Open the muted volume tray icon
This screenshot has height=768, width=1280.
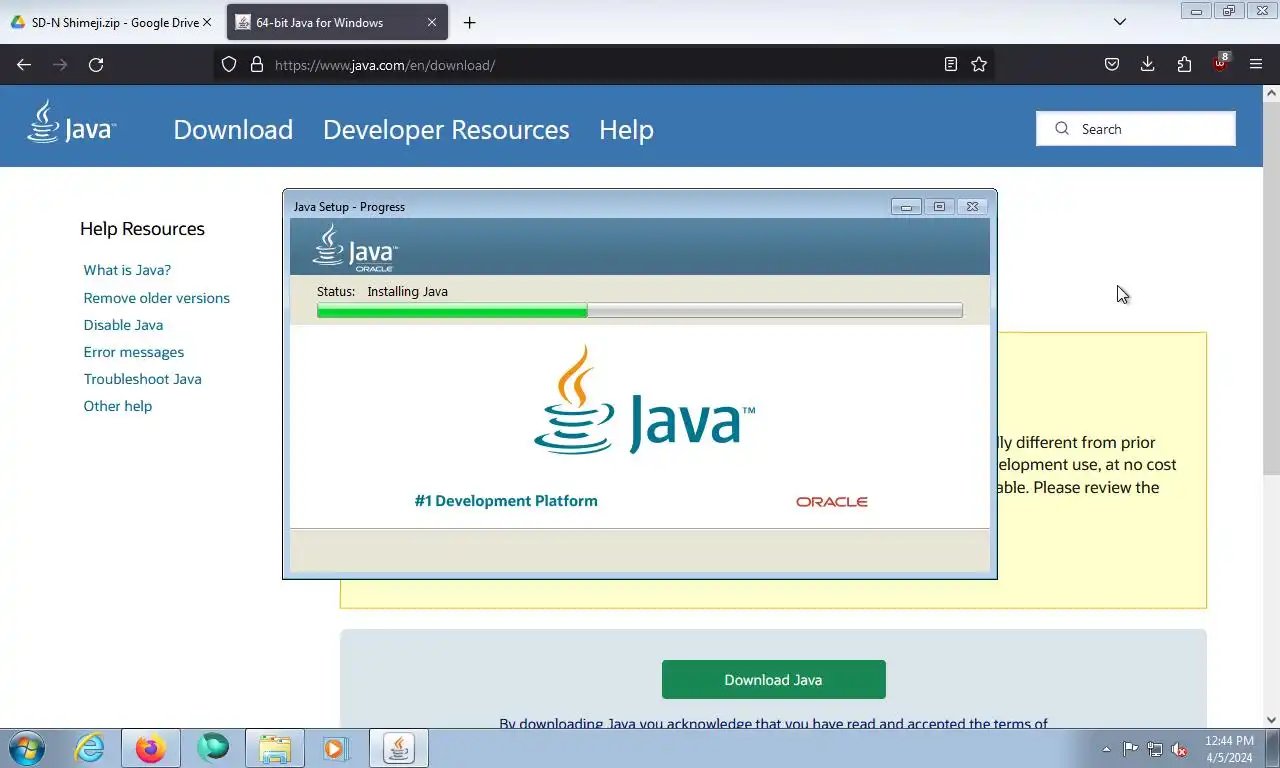1179,749
